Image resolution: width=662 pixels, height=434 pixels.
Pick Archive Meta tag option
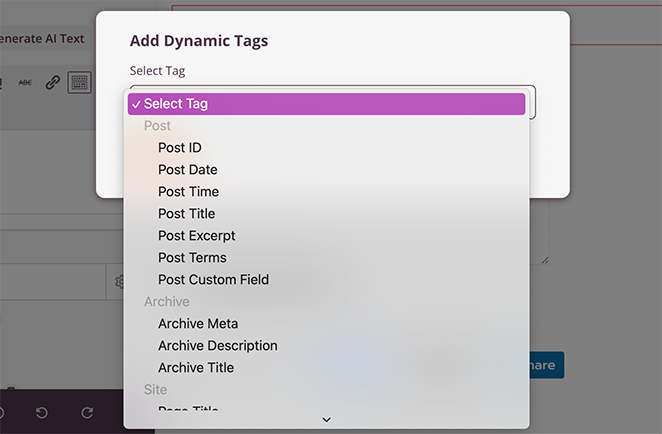(198, 324)
